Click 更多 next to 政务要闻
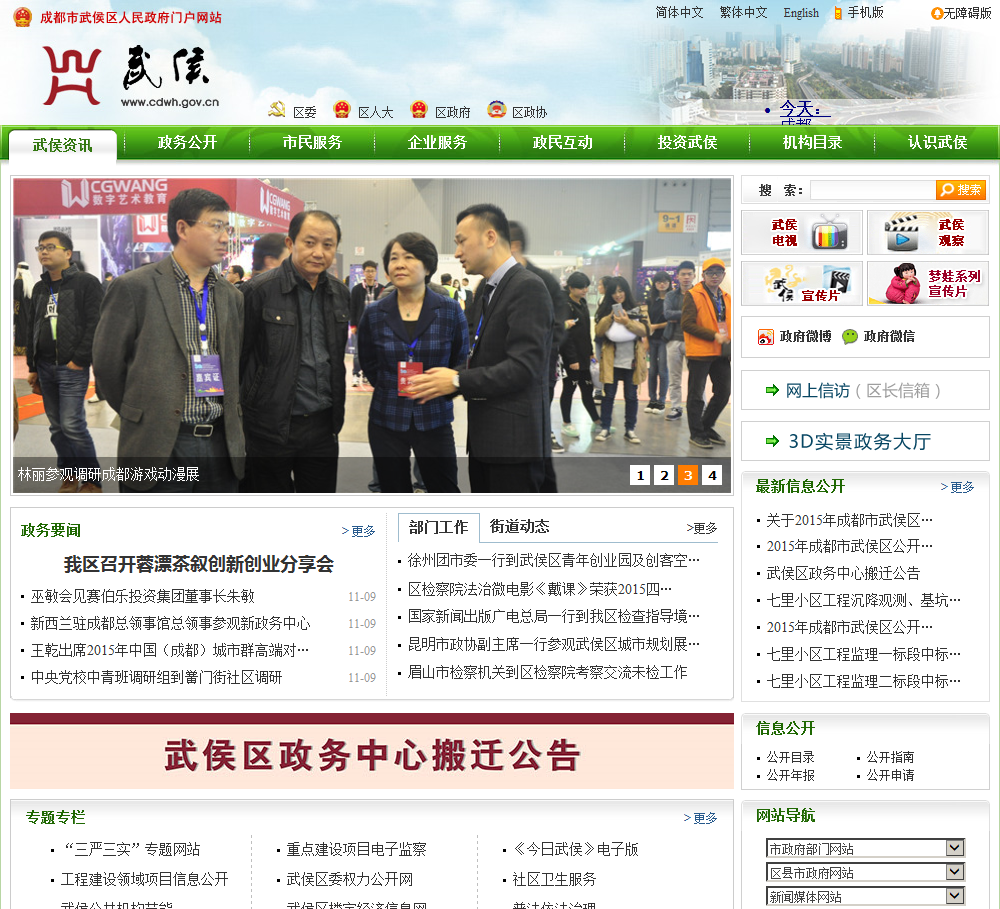 click(x=358, y=531)
